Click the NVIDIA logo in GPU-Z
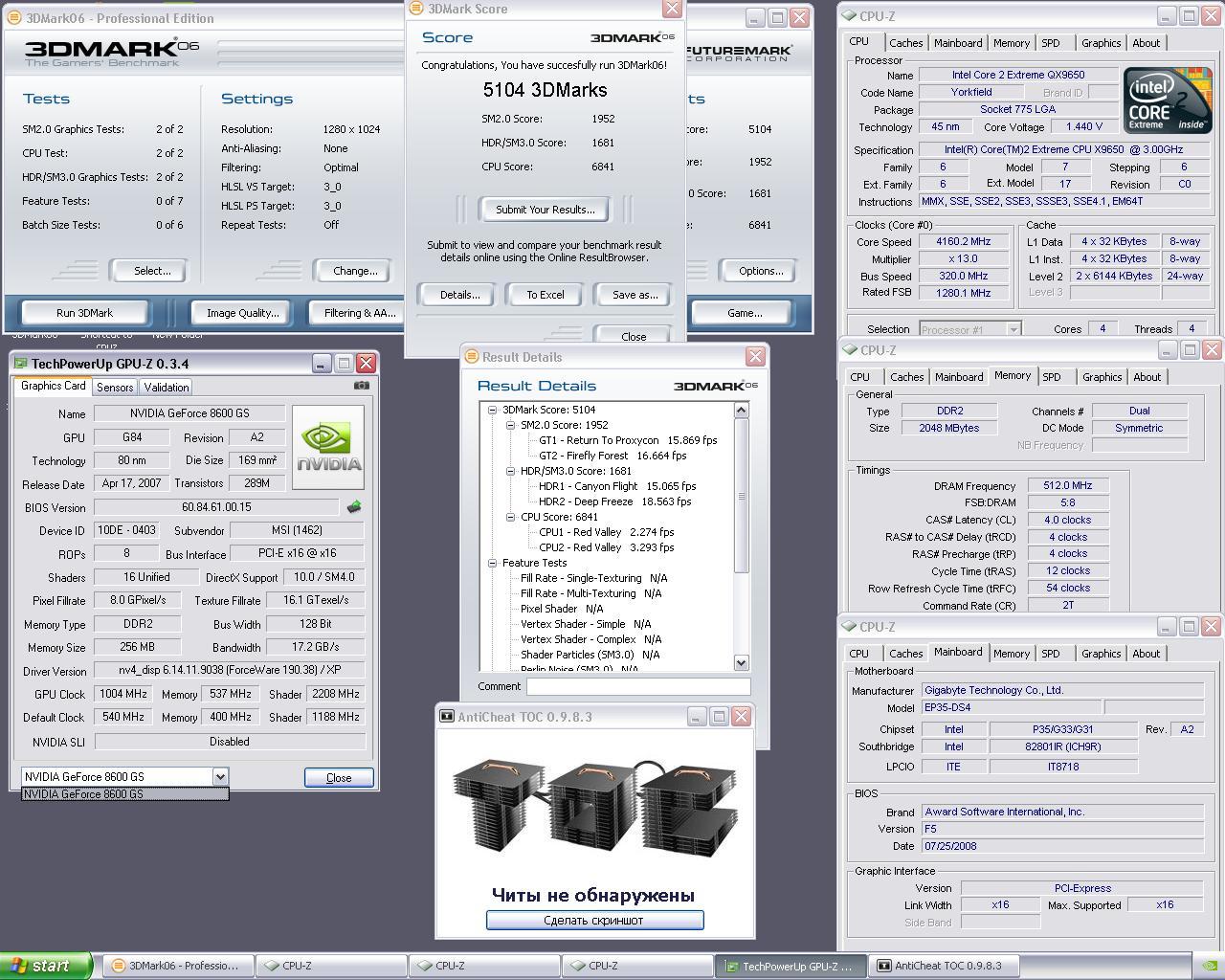The image size is (1225, 980). [328, 447]
